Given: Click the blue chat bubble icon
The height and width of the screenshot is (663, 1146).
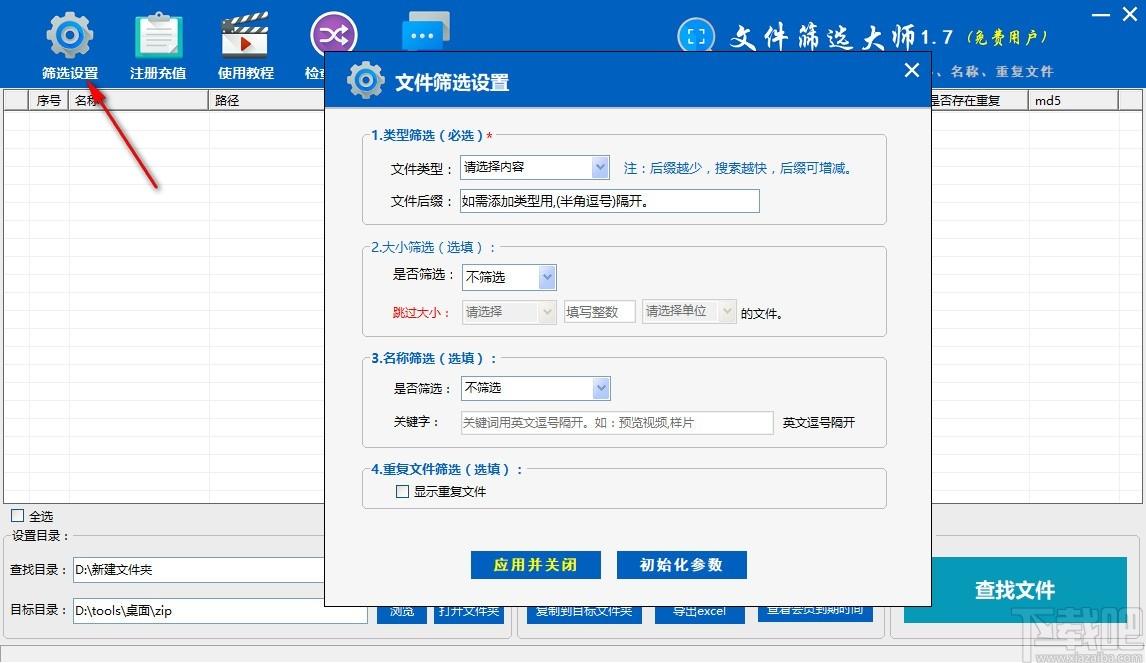Looking at the screenshot, I should pos(425,31).
